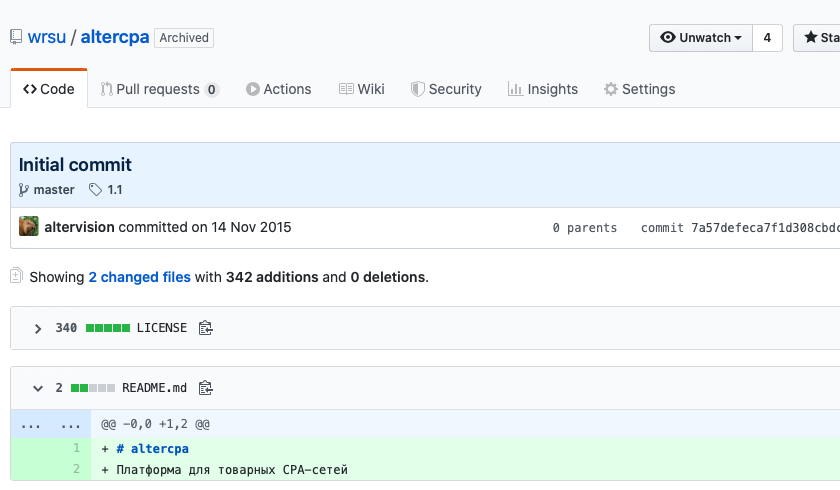Click the Archived label badge
This screenshot has width=840, height=490.
pyautogui.click(x=184, y=38)
